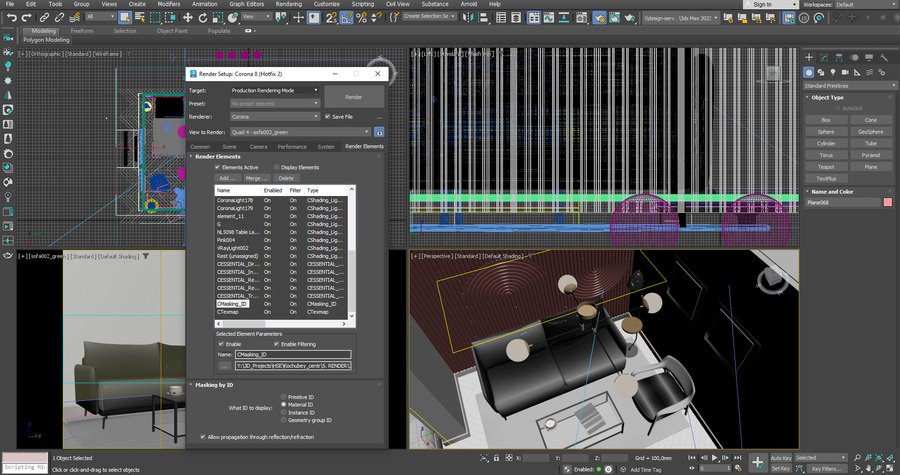Expand the Renderer dropdown showing Corona
900x475 pixels.
click(x=274, y=116)
